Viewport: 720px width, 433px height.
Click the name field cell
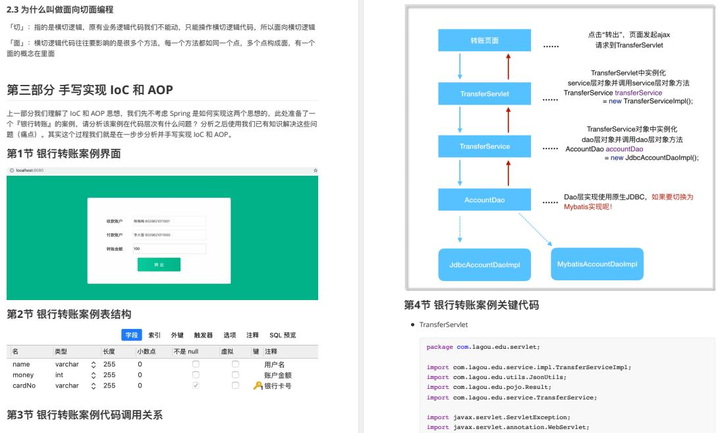pyautogui.click(x=21, y=364)
